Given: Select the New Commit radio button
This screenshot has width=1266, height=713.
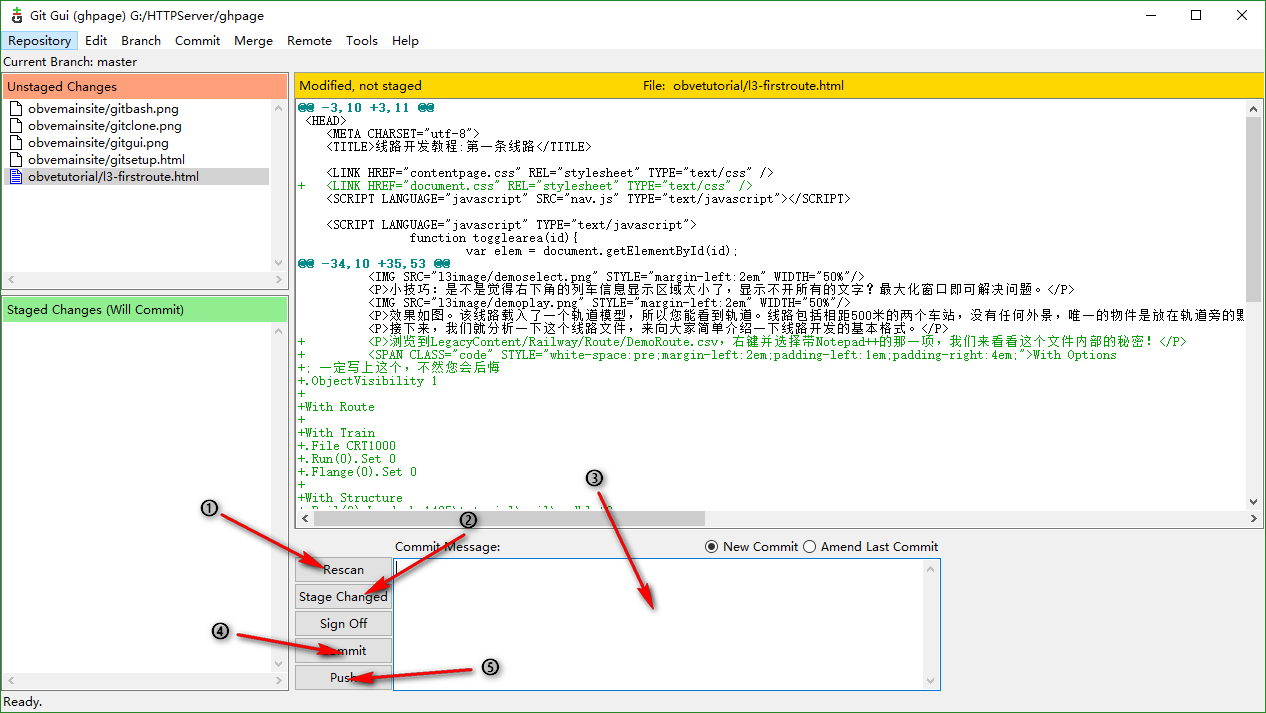Looking at the screenshot, I should click(x=712, y=547).
